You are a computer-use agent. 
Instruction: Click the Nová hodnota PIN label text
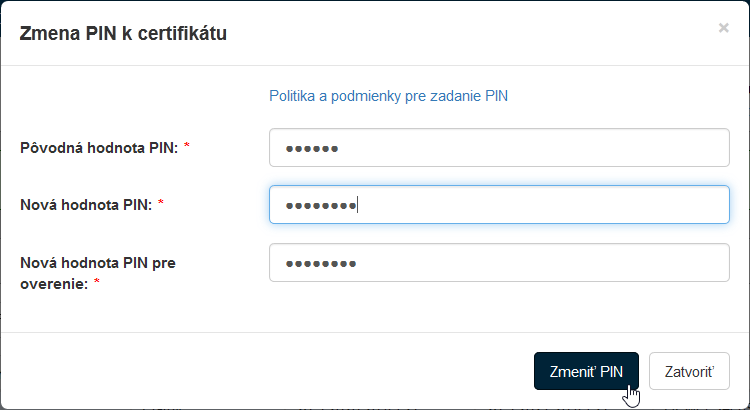point(86,205)
